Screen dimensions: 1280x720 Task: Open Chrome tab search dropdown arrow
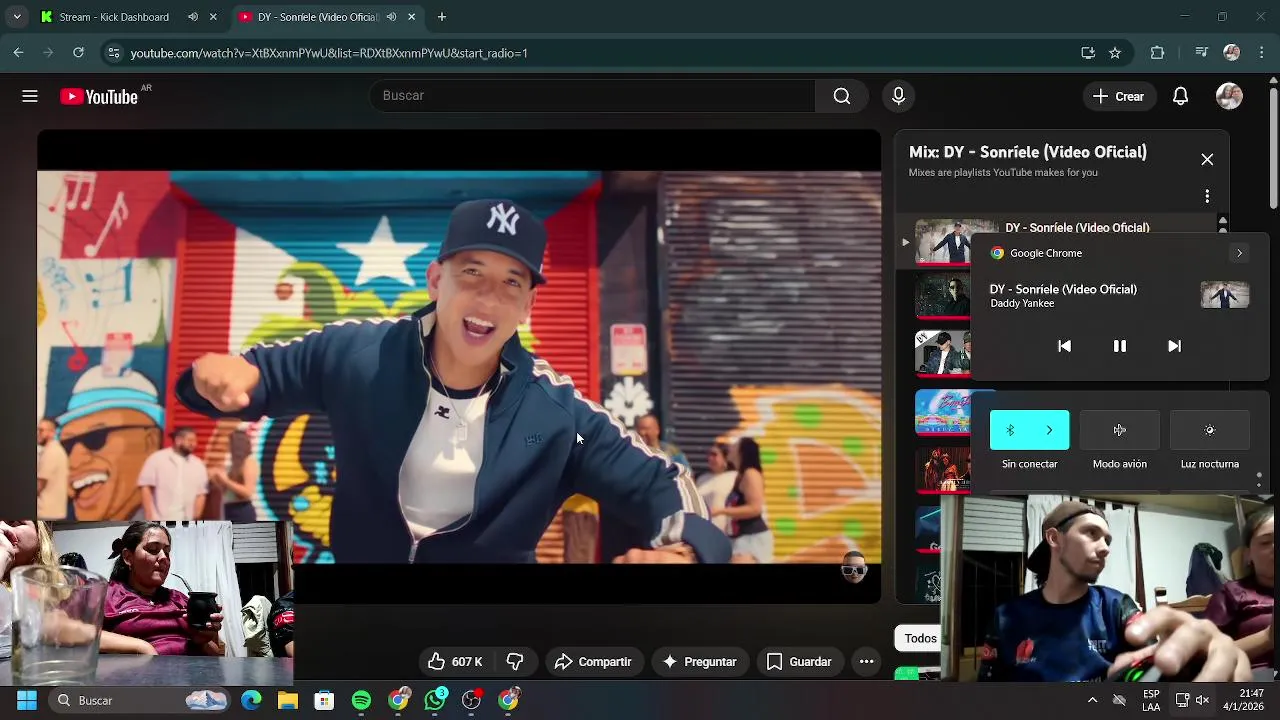pos(17,17)
